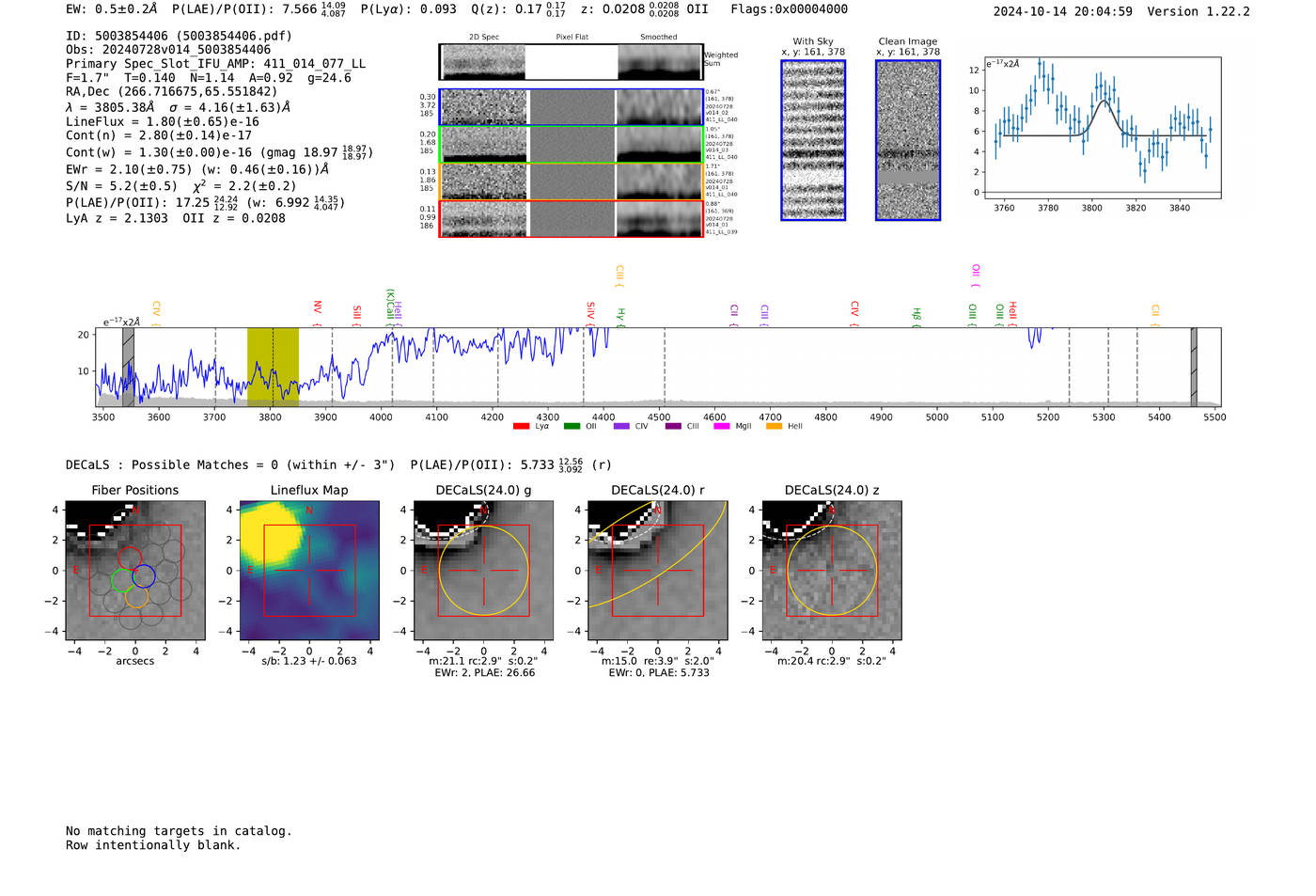The width and height of the screenshot is (1316, 896).
Task: Click the Clean Image 2D cutout
Action: pyautogui.click(x=908, y=140)
